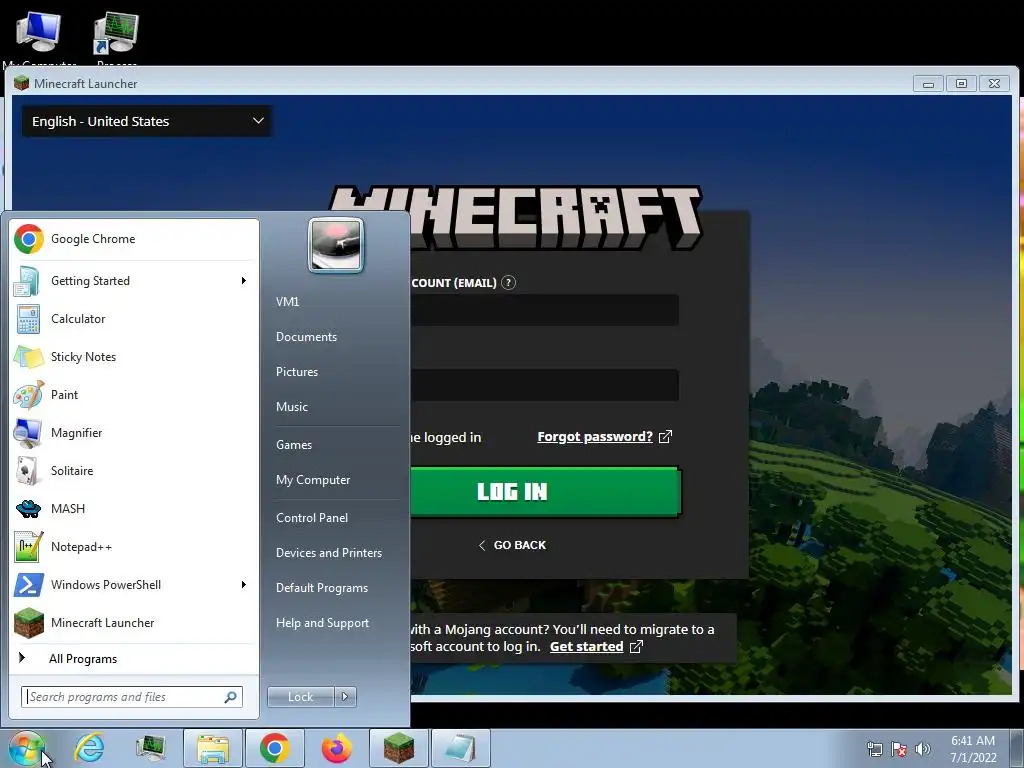The width and height of the screenshot is (1024, 768).
Task: Open Sticky Notes from Start menu
Action: click(134, 357)
